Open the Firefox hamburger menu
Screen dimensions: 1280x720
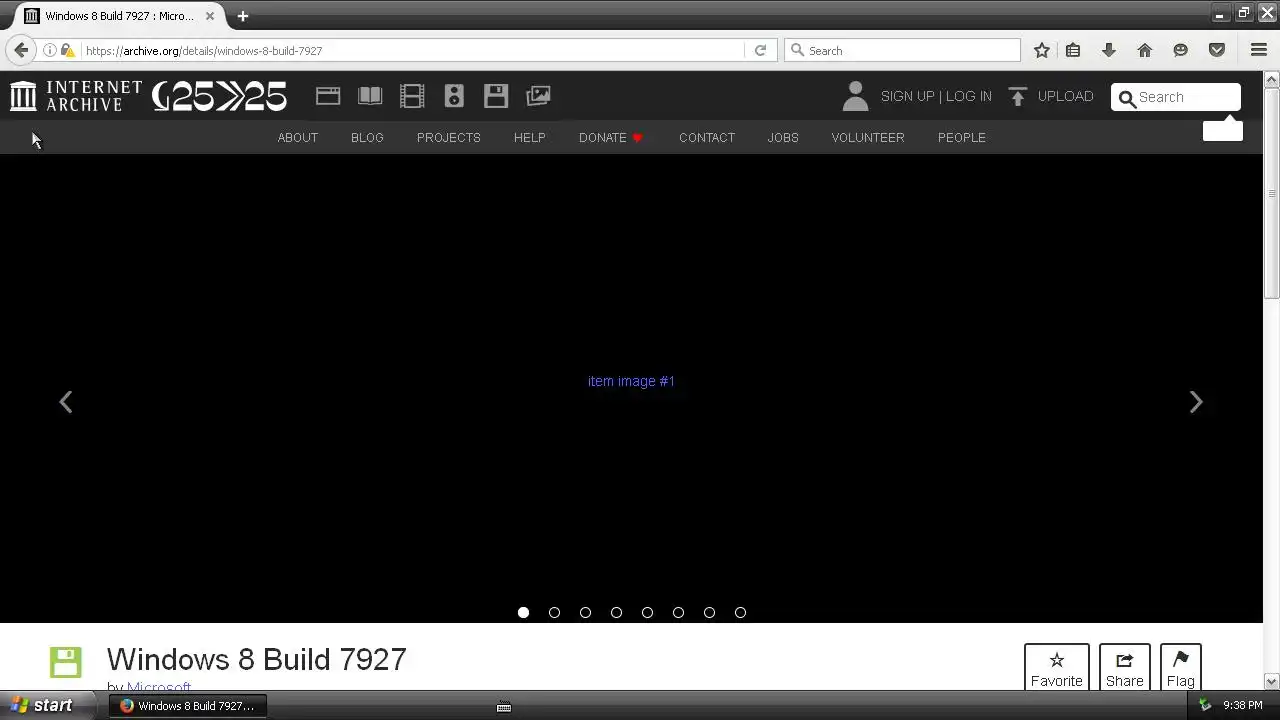tap(1259, 50)
